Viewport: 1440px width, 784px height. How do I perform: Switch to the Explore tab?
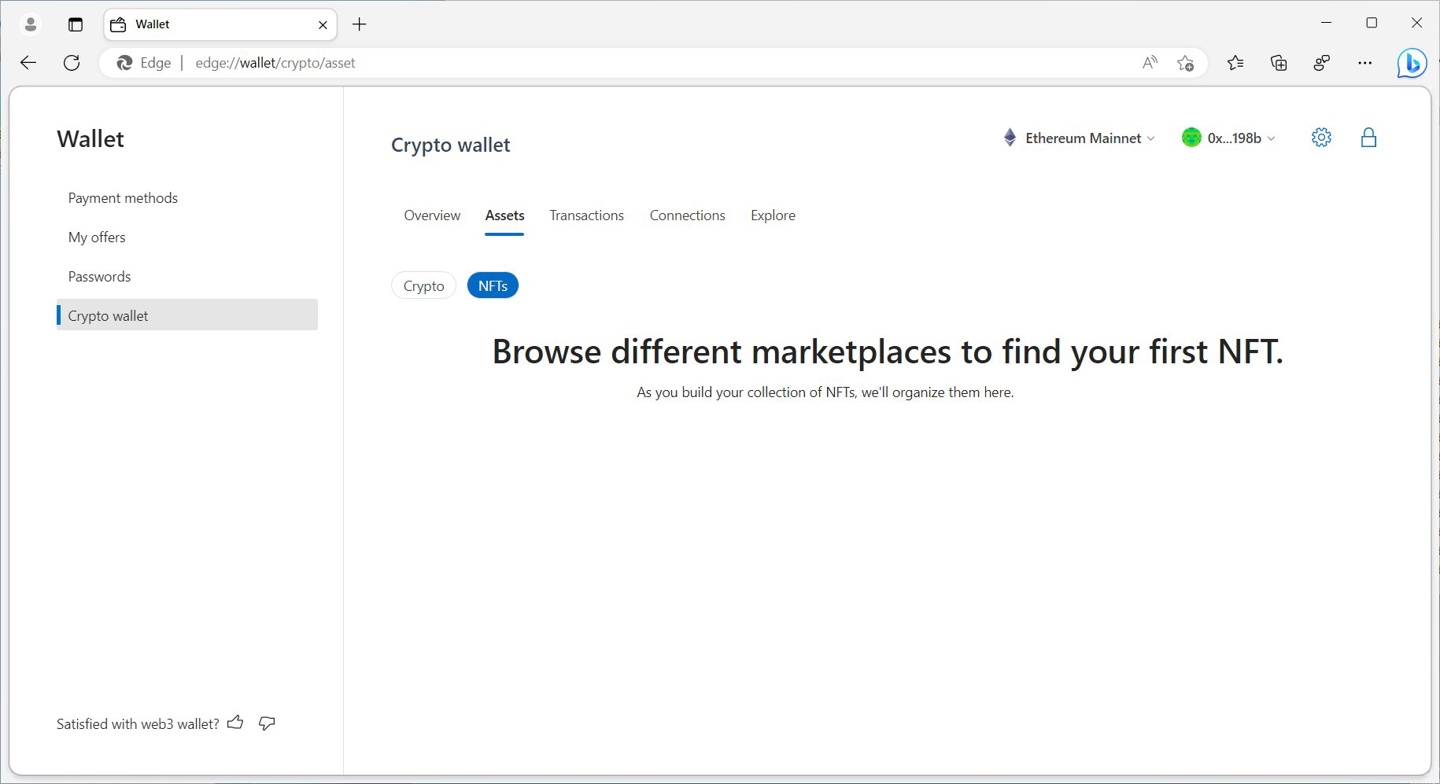tap(773, 216)
